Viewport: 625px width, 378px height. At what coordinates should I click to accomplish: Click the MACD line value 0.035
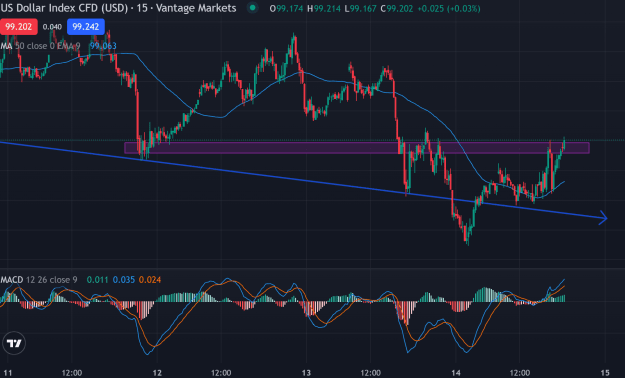(x=124, y=280)
